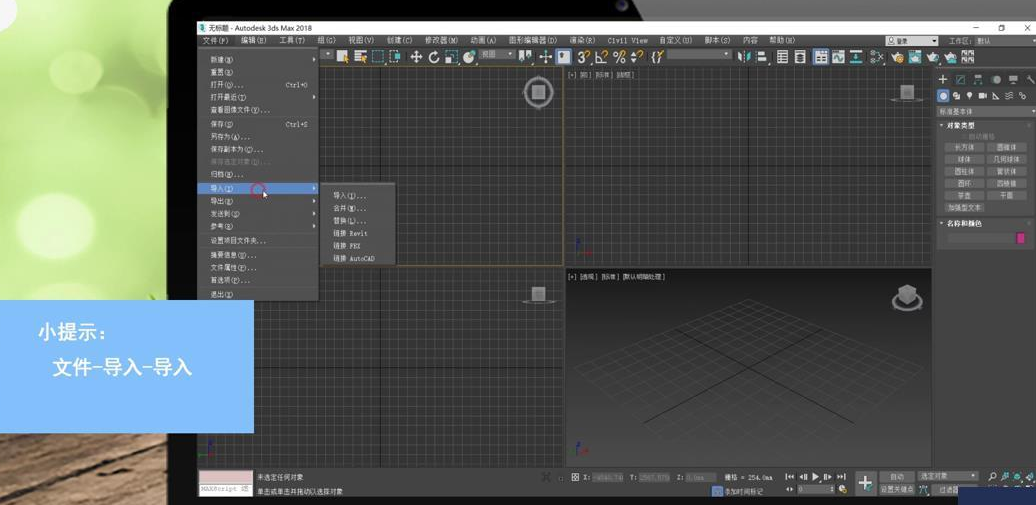Click the 茶壶 object button
This screenshot has height=505, width=1036.
click(x=964, y=196)
